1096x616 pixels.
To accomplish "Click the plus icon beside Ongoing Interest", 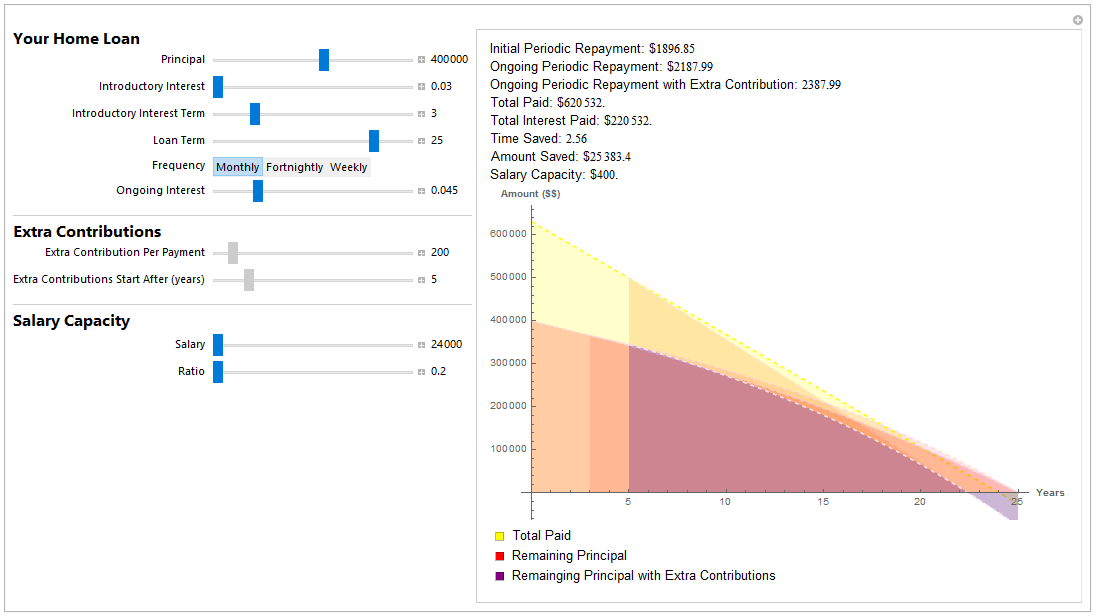I will pos(421,190).
